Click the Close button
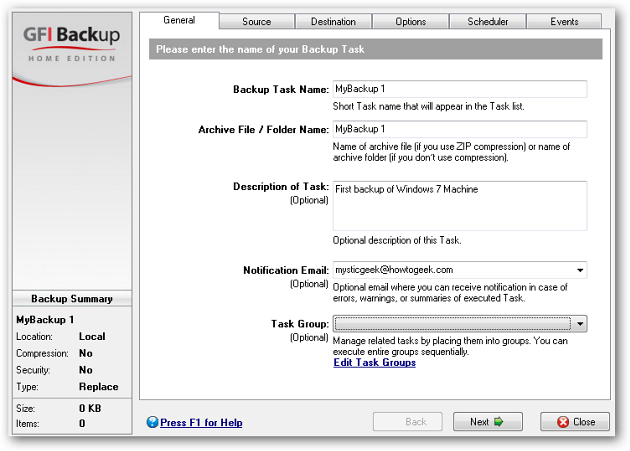The height and width of the screenshot is (451, 630). point(575,422)
